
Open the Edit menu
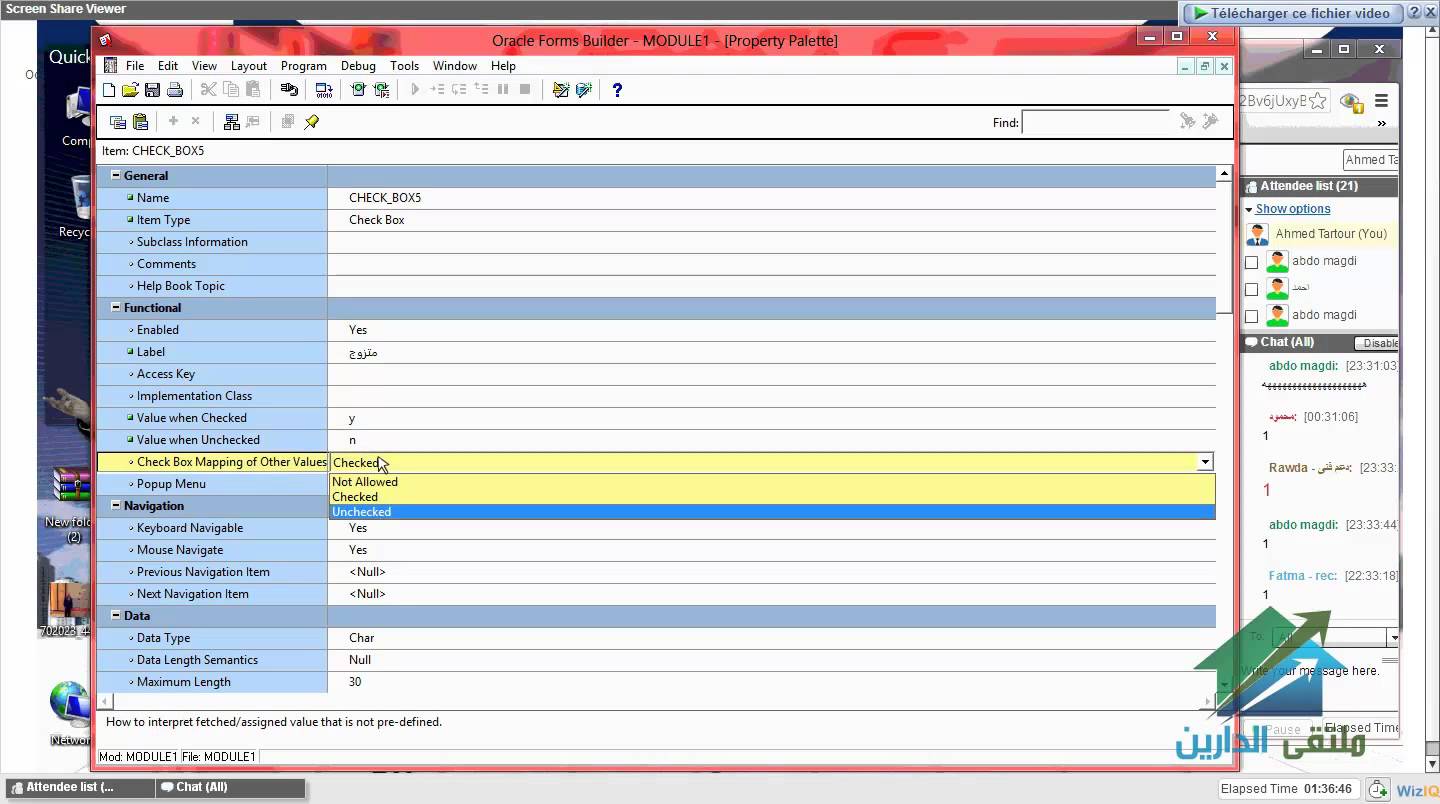pyautogui.click(x=168, y=66)
